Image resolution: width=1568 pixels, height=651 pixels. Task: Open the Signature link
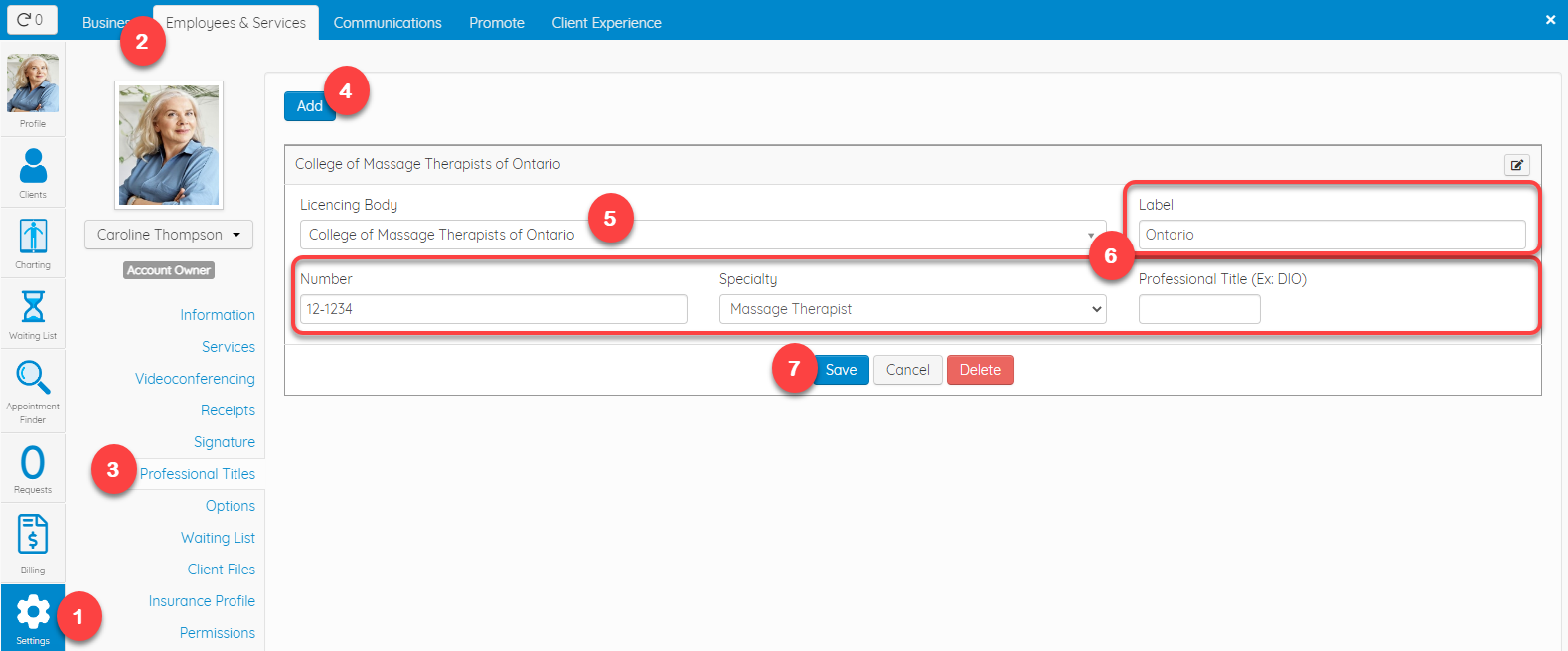[x=225, y=442]
